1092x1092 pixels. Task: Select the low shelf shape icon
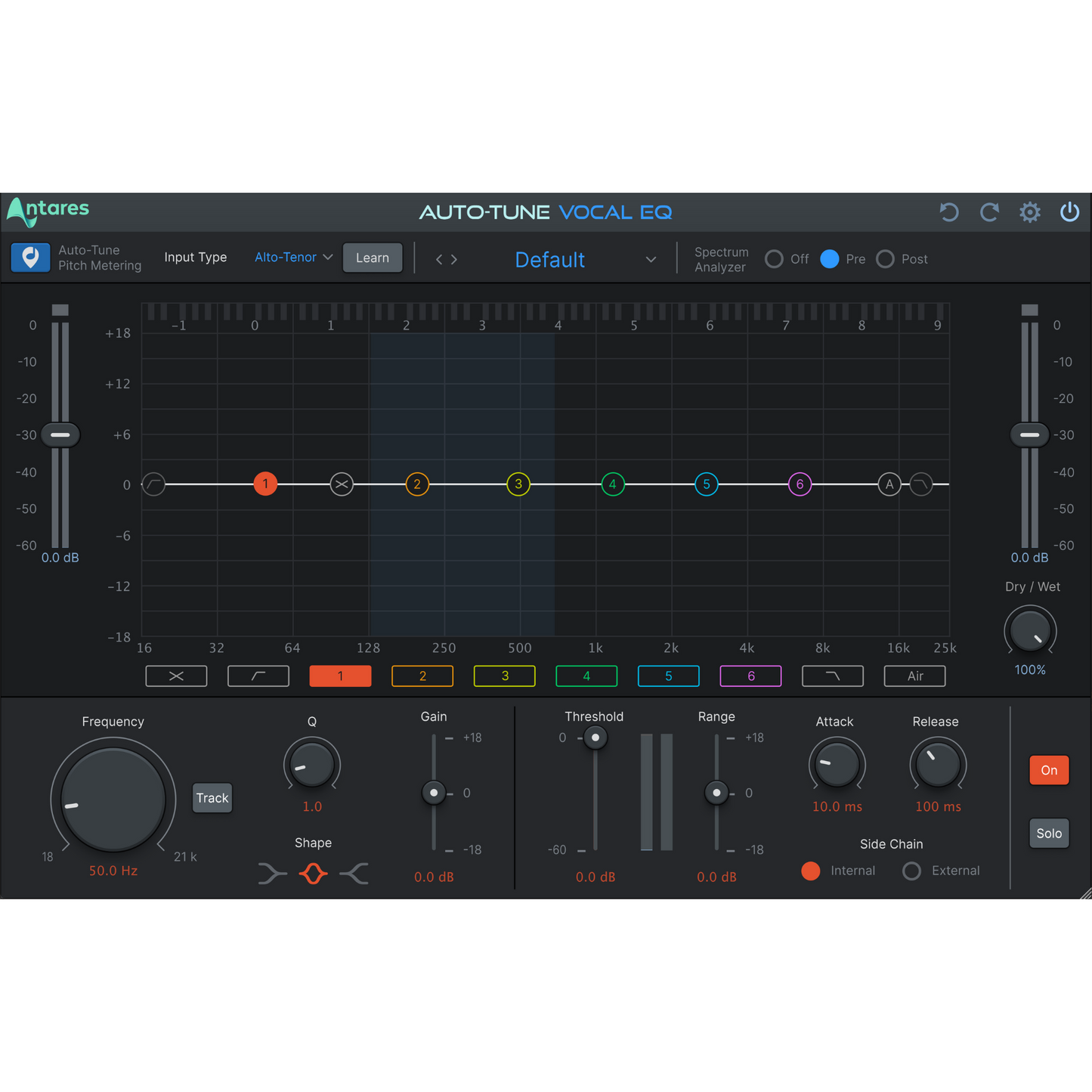coord(272,874)
